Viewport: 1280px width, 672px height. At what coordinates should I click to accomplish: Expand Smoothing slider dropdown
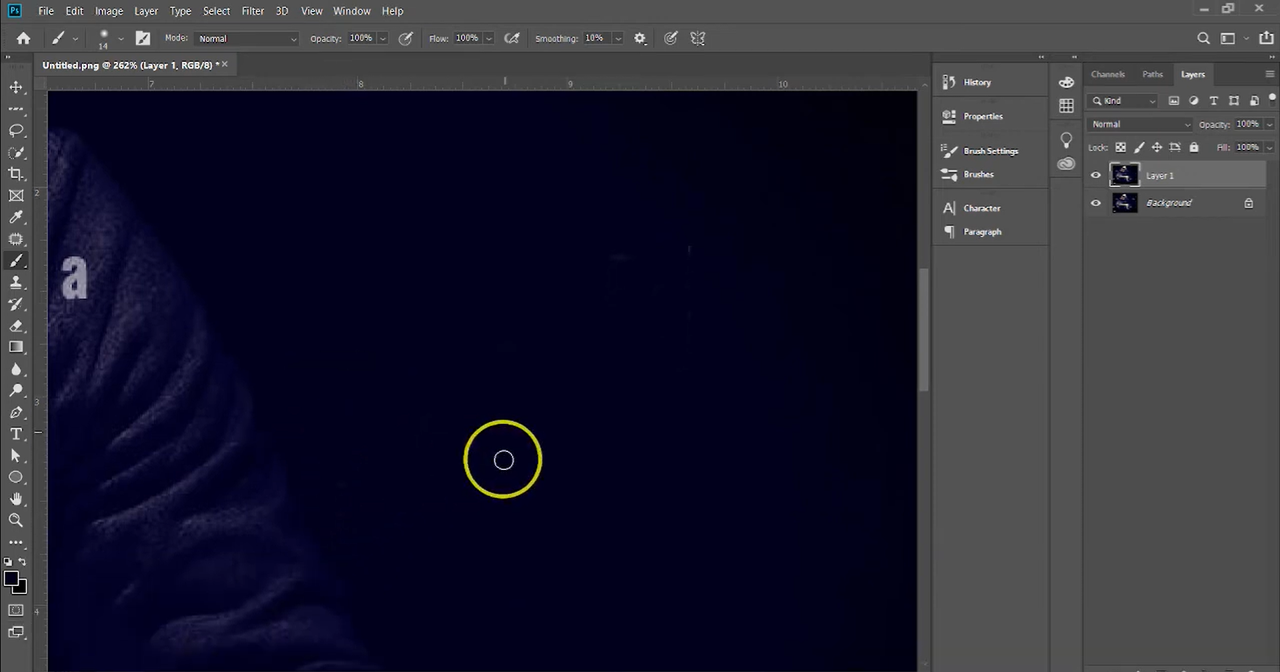617,38
